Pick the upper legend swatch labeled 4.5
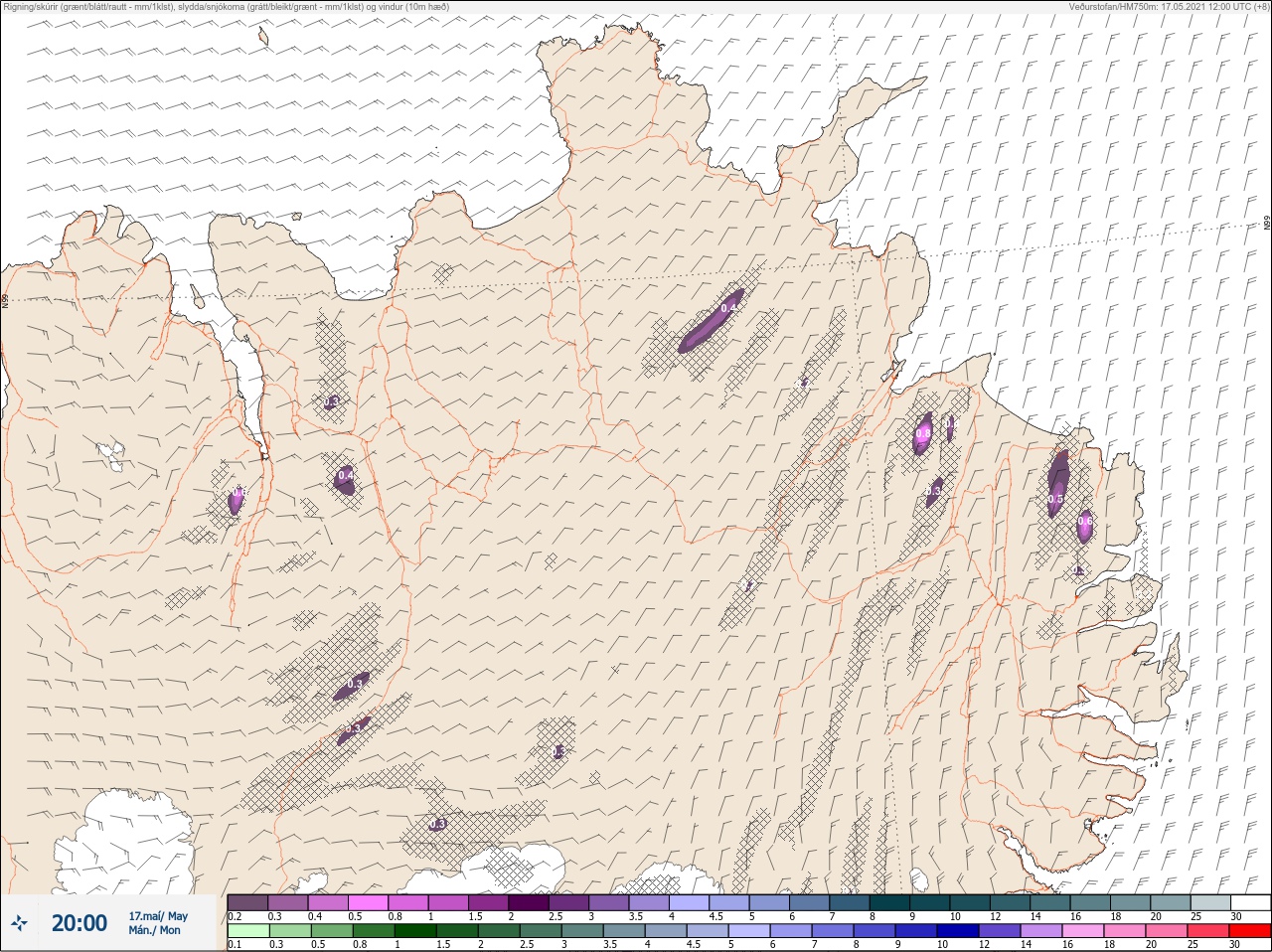1272x952 pixels. [x=730, y=902]
